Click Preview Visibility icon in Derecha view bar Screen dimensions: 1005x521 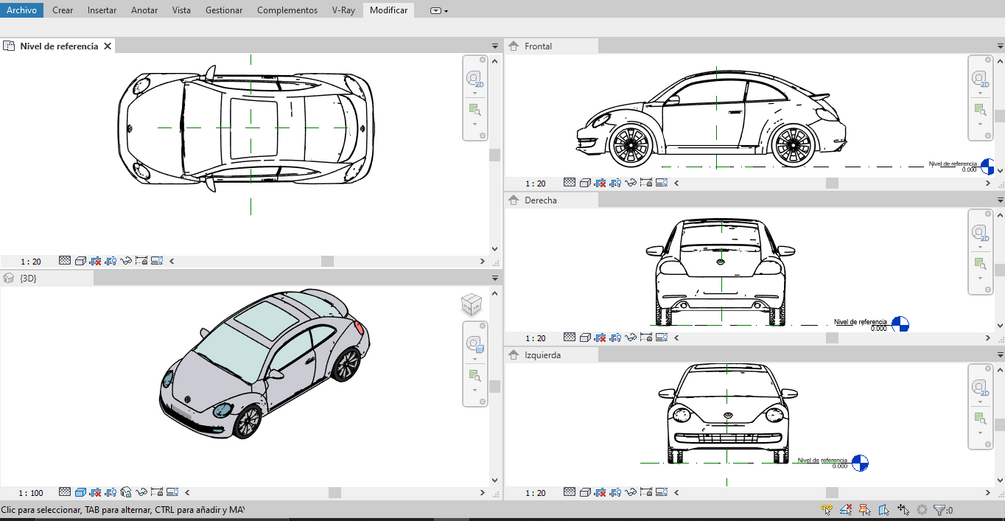[661, 337]
